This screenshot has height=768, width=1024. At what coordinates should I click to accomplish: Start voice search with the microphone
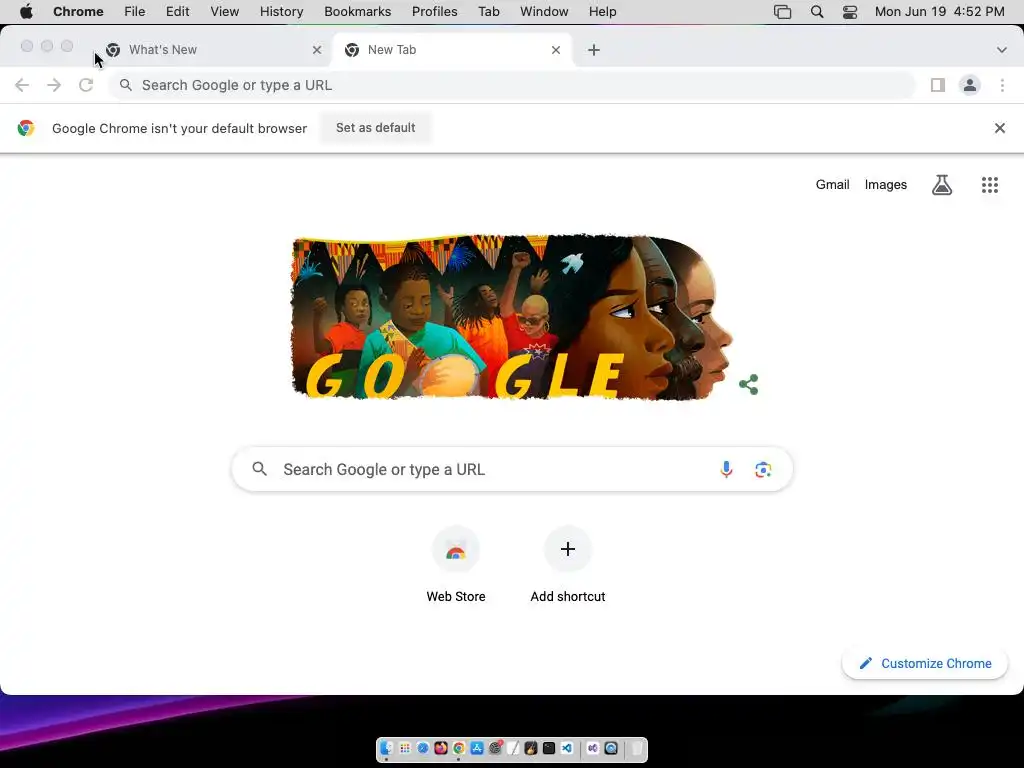coord(726,470)
